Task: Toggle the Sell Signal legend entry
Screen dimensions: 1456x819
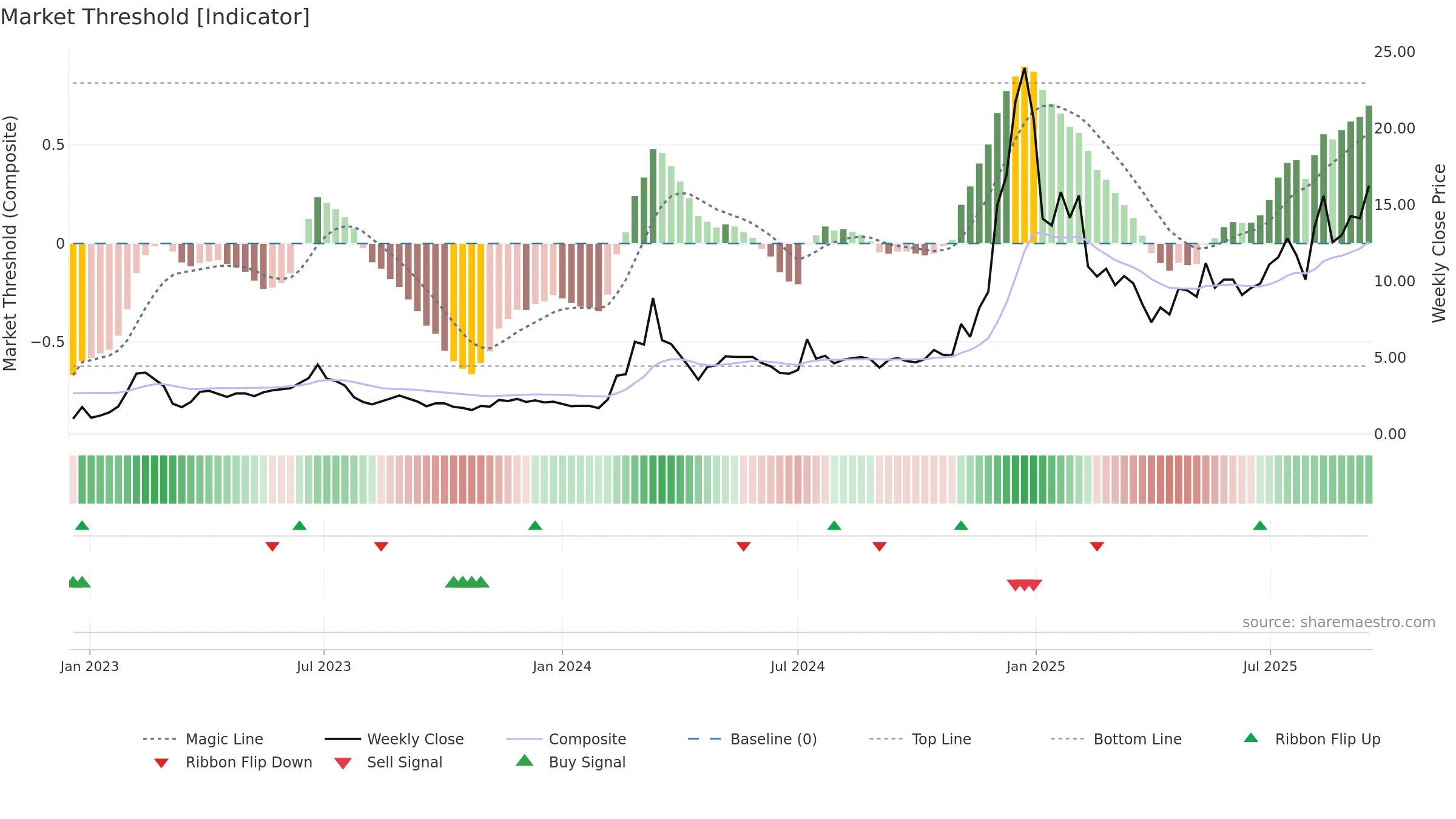Action: 388,762
